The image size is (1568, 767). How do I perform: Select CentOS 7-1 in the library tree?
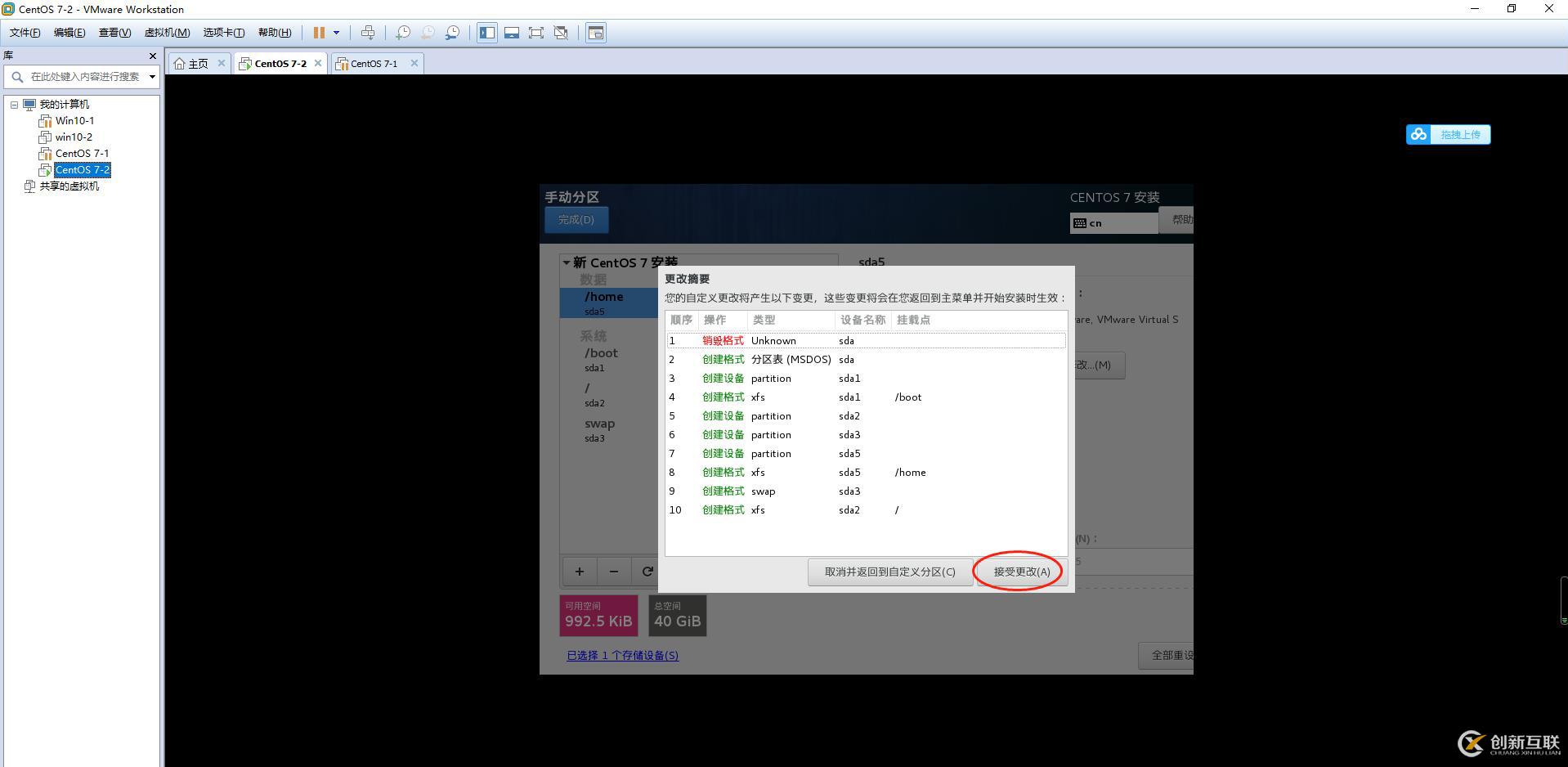pos(82,154)
